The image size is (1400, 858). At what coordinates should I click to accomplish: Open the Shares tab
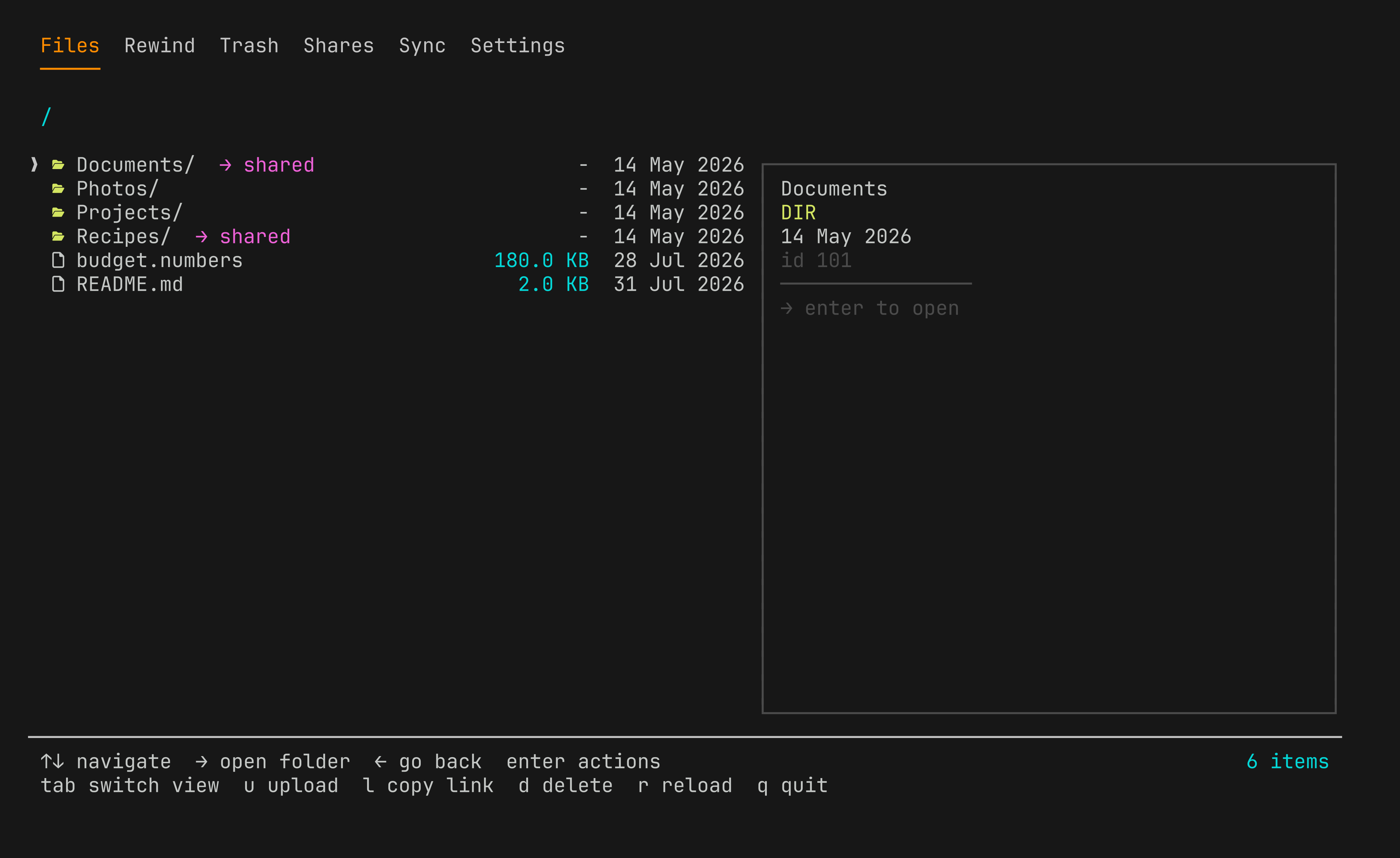[x=339, y=45]
